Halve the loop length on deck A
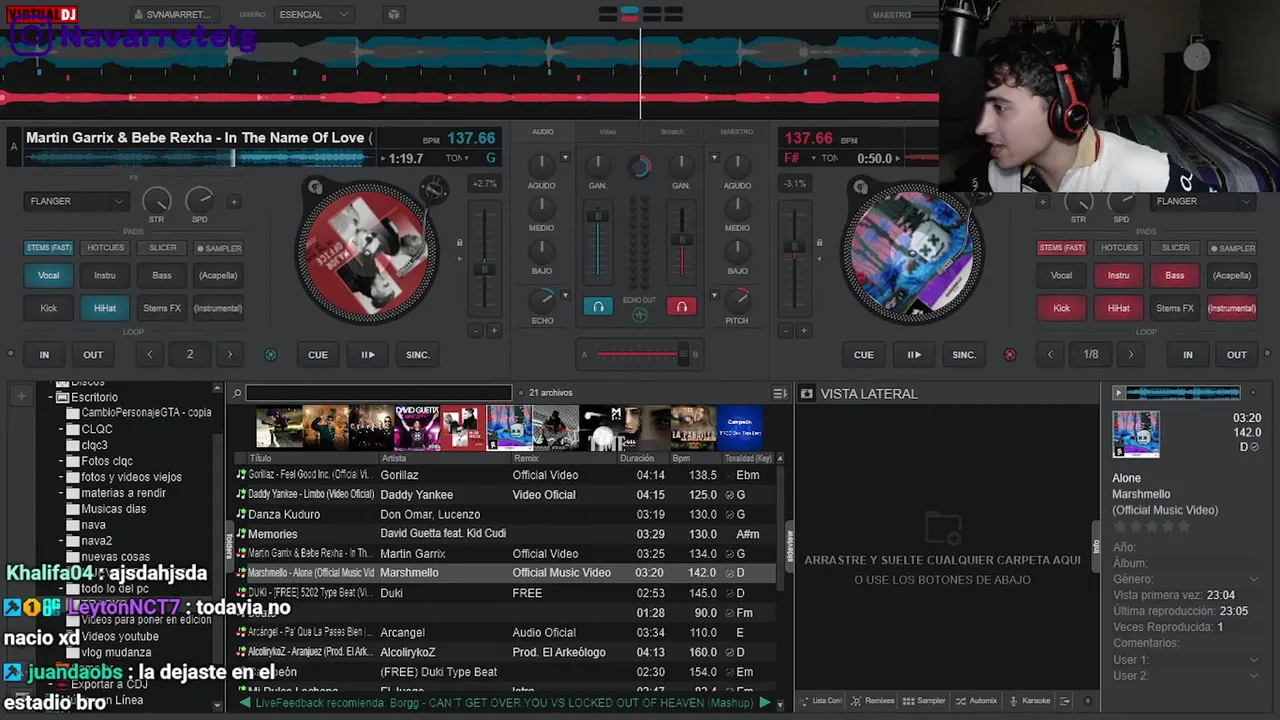 [150, 355]
